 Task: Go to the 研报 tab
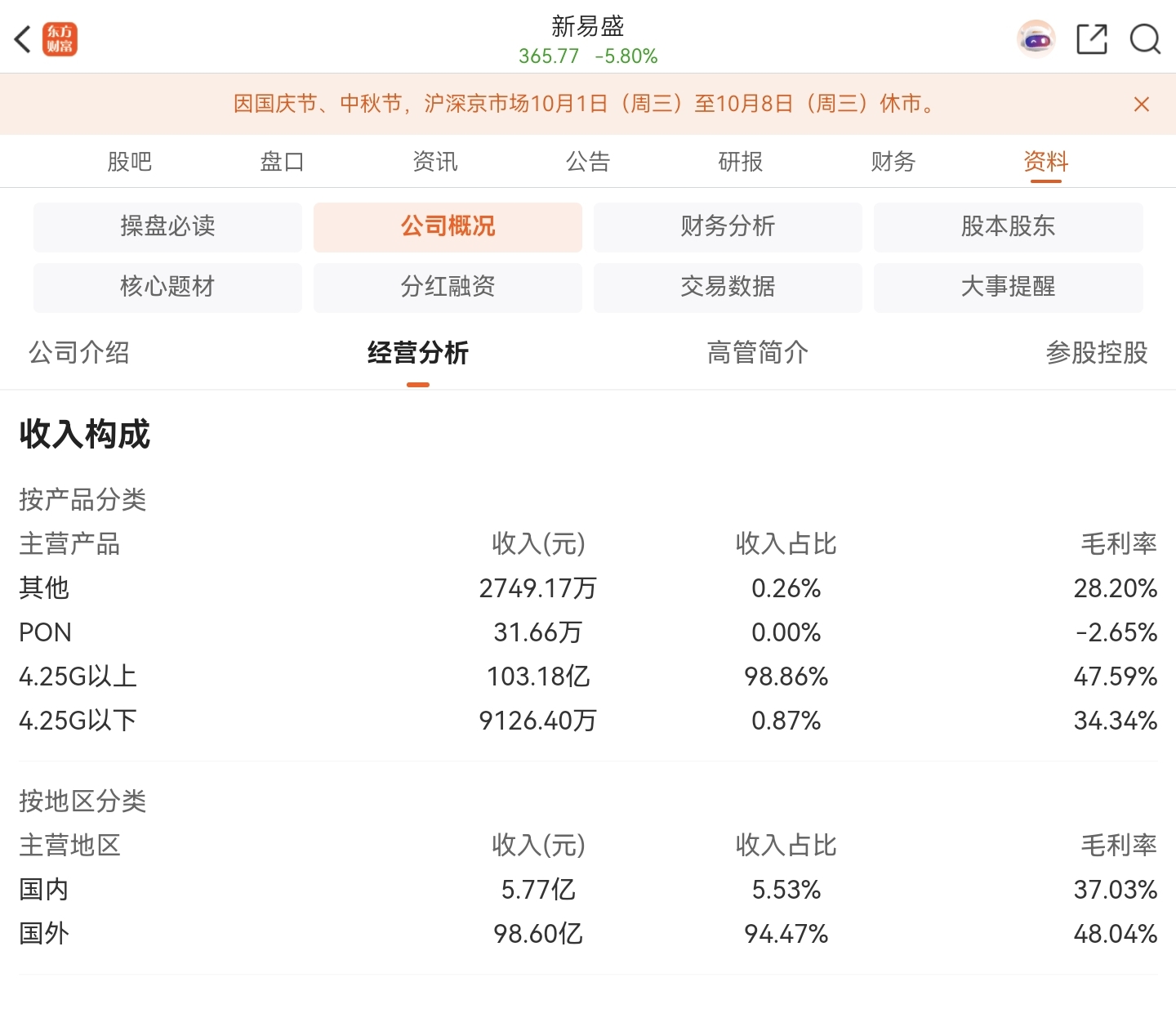click(x=741, y=162)
